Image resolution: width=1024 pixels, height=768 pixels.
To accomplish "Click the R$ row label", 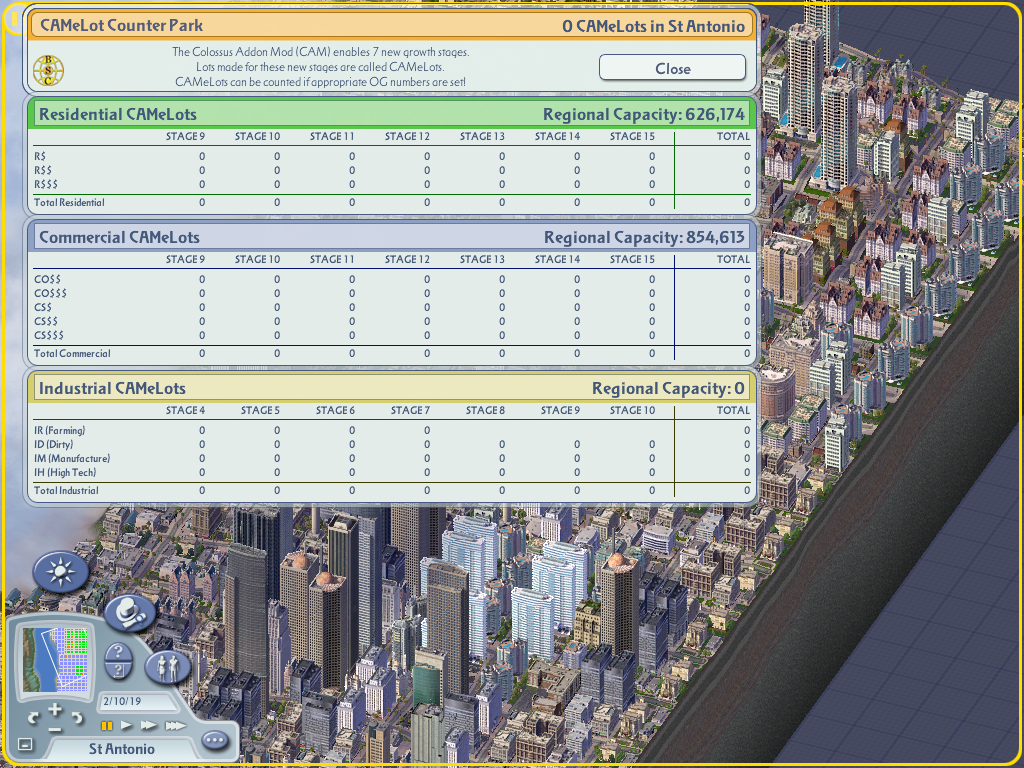I will point(40,157).
